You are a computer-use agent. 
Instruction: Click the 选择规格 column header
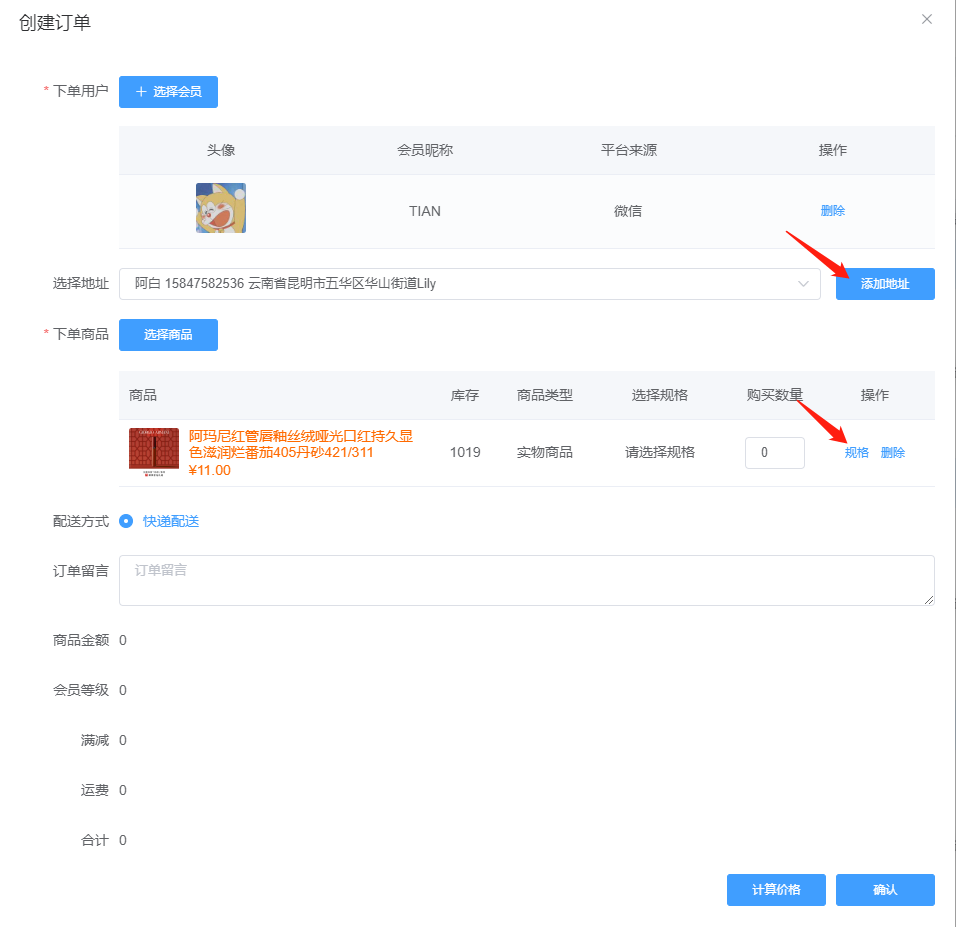(660, 395)
